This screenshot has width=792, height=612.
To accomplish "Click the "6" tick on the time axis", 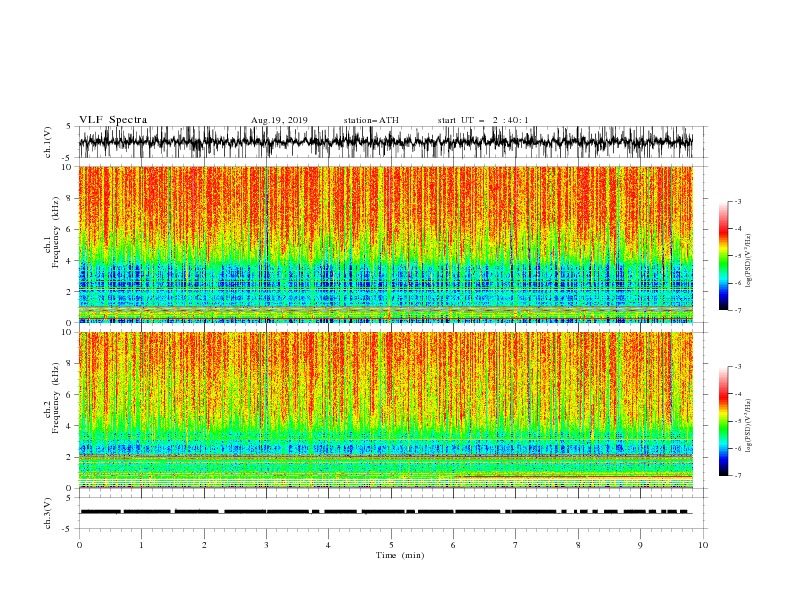I will tap(453, 545).
